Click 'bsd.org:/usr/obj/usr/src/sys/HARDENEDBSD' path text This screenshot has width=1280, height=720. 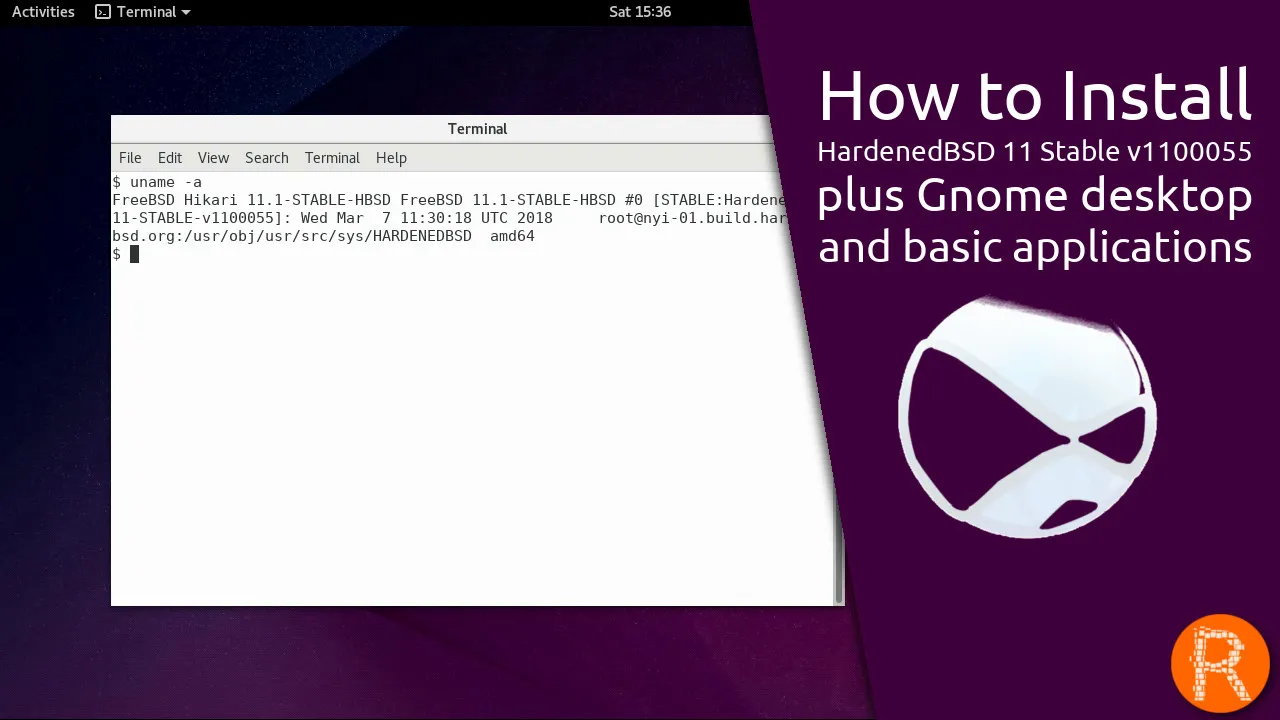coord(292,236)
